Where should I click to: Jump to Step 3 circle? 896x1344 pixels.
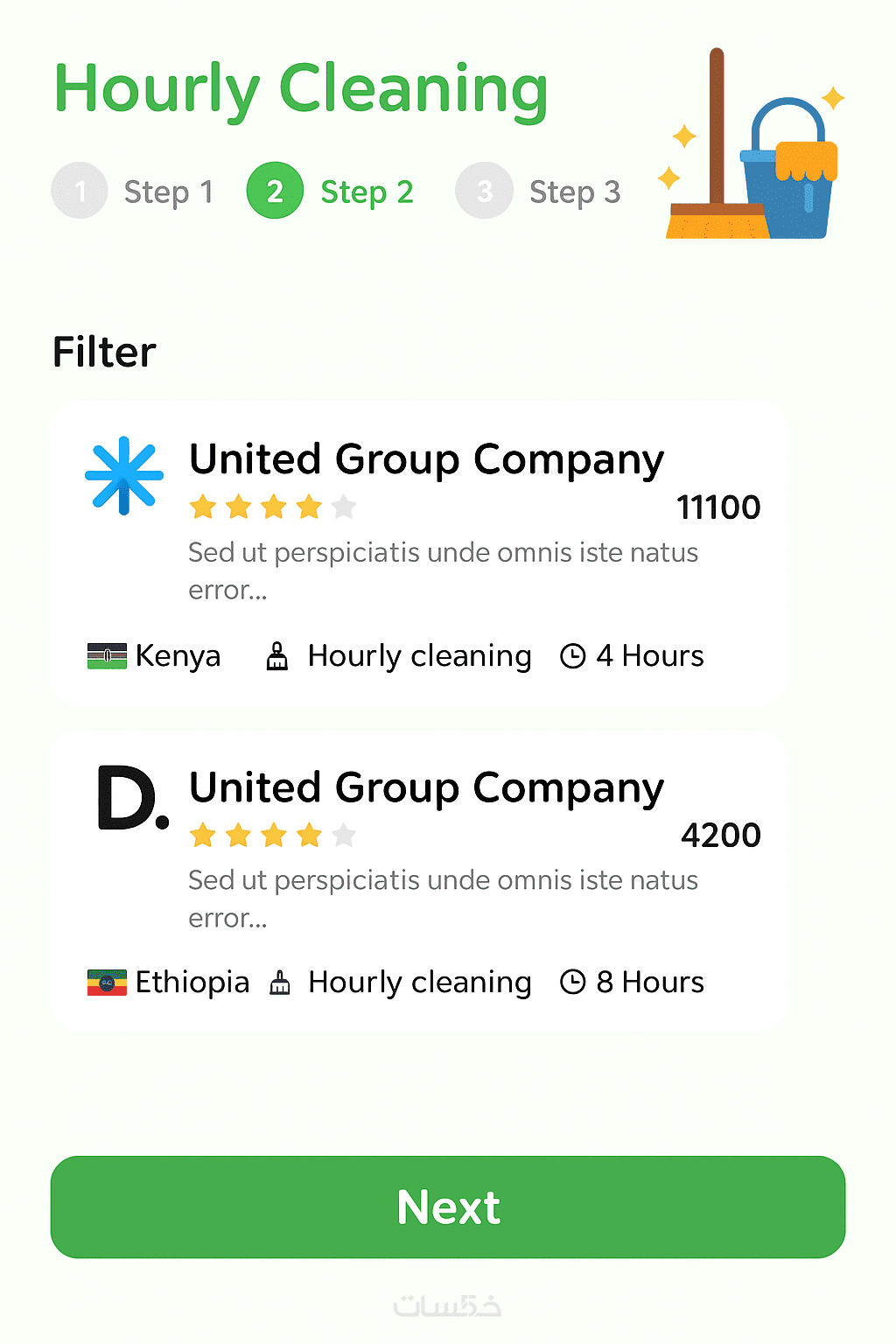(x=484, y=191)
